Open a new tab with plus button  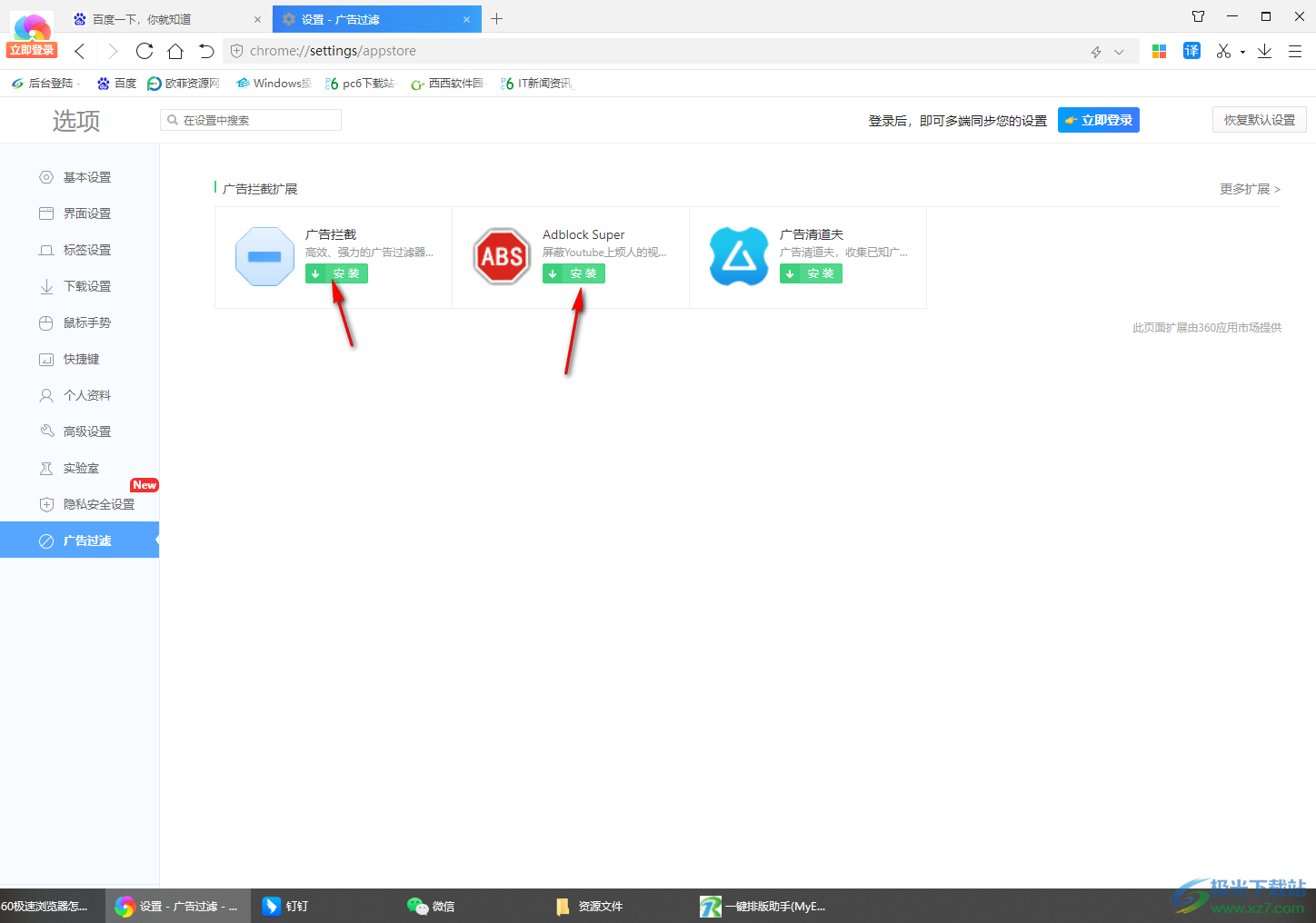pyautogui.click(x=496, y=18)
